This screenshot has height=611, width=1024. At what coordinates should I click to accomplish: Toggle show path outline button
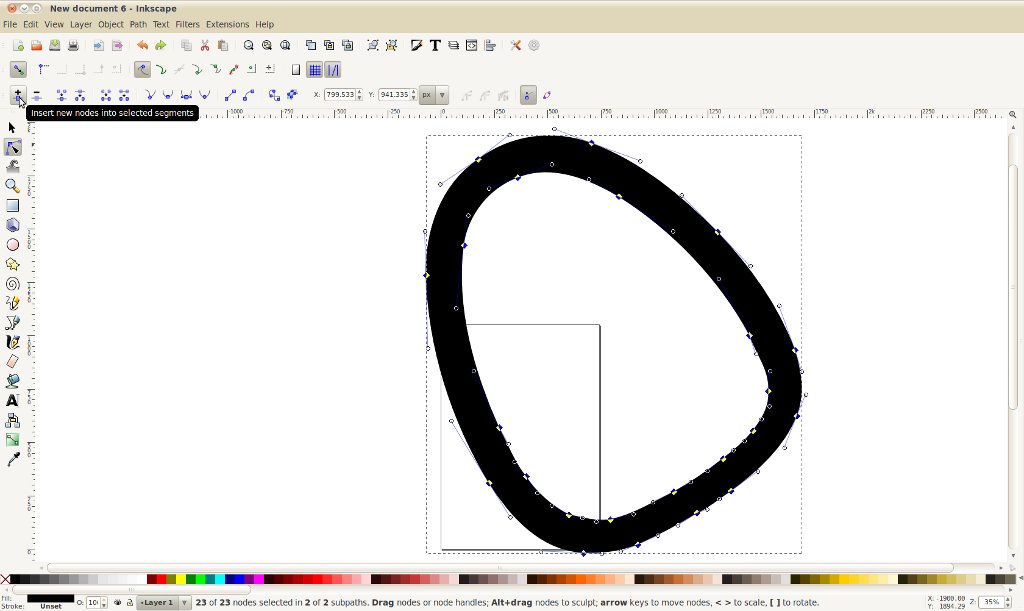pyautogui.click(x=547, y=95)
